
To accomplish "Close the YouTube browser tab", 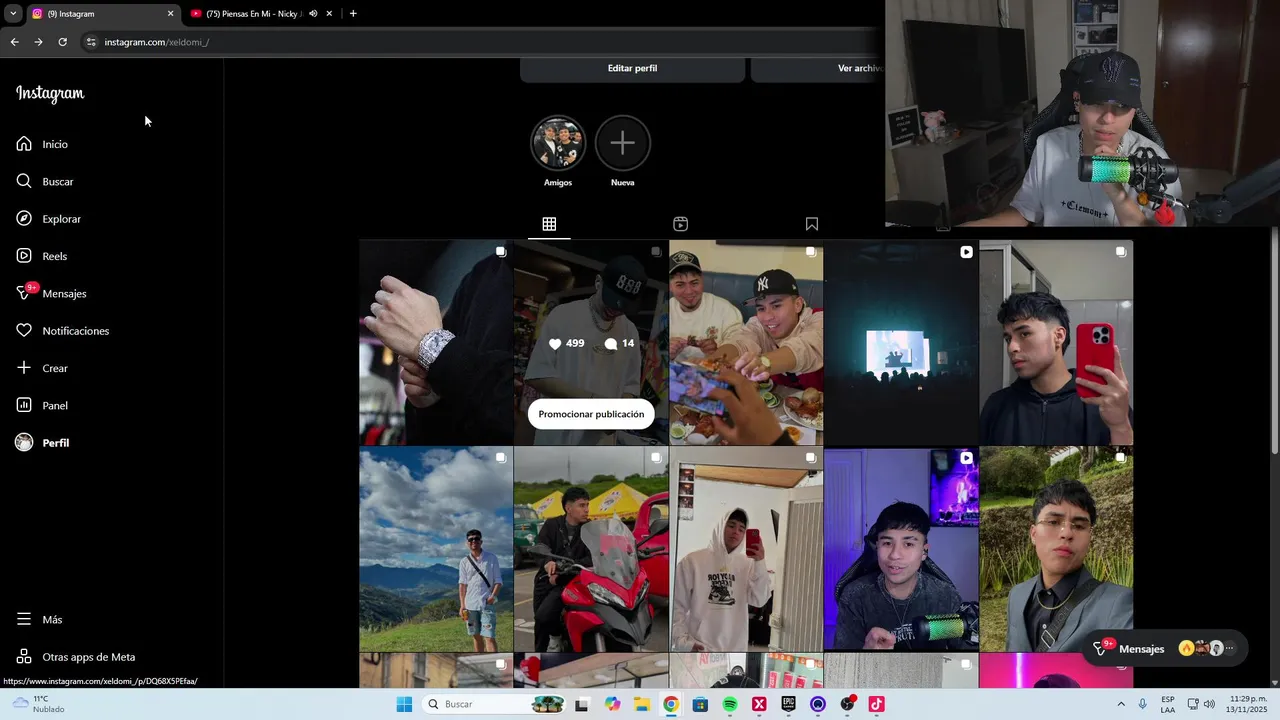I will [329, 14].
